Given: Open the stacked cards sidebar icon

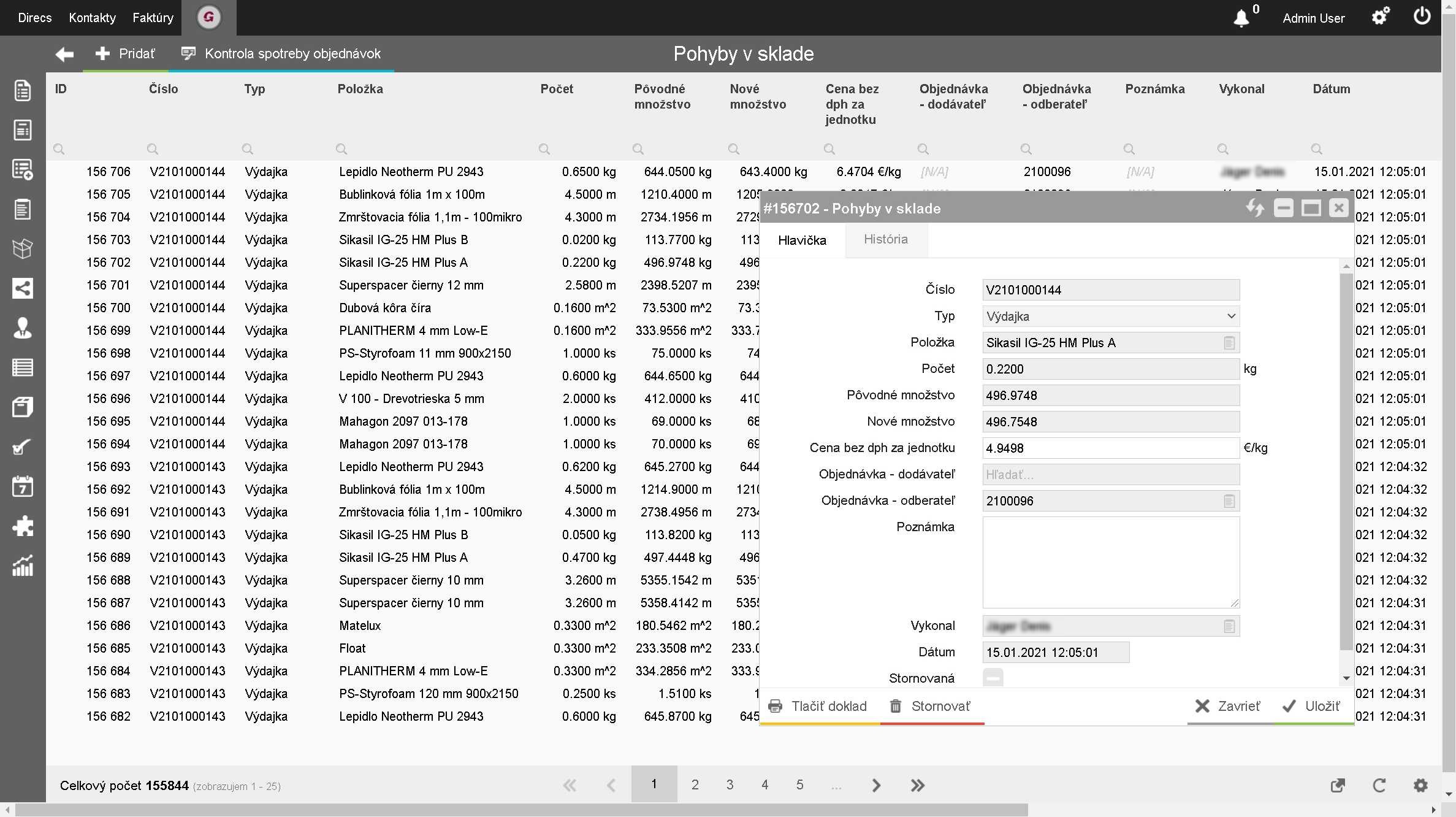Looking at the screenshot, I should (23, 407).
